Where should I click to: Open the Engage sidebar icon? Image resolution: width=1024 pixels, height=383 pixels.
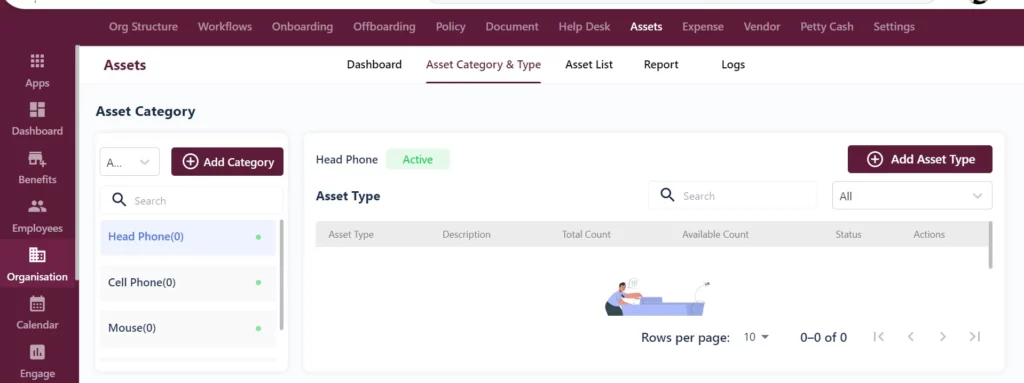37,352
